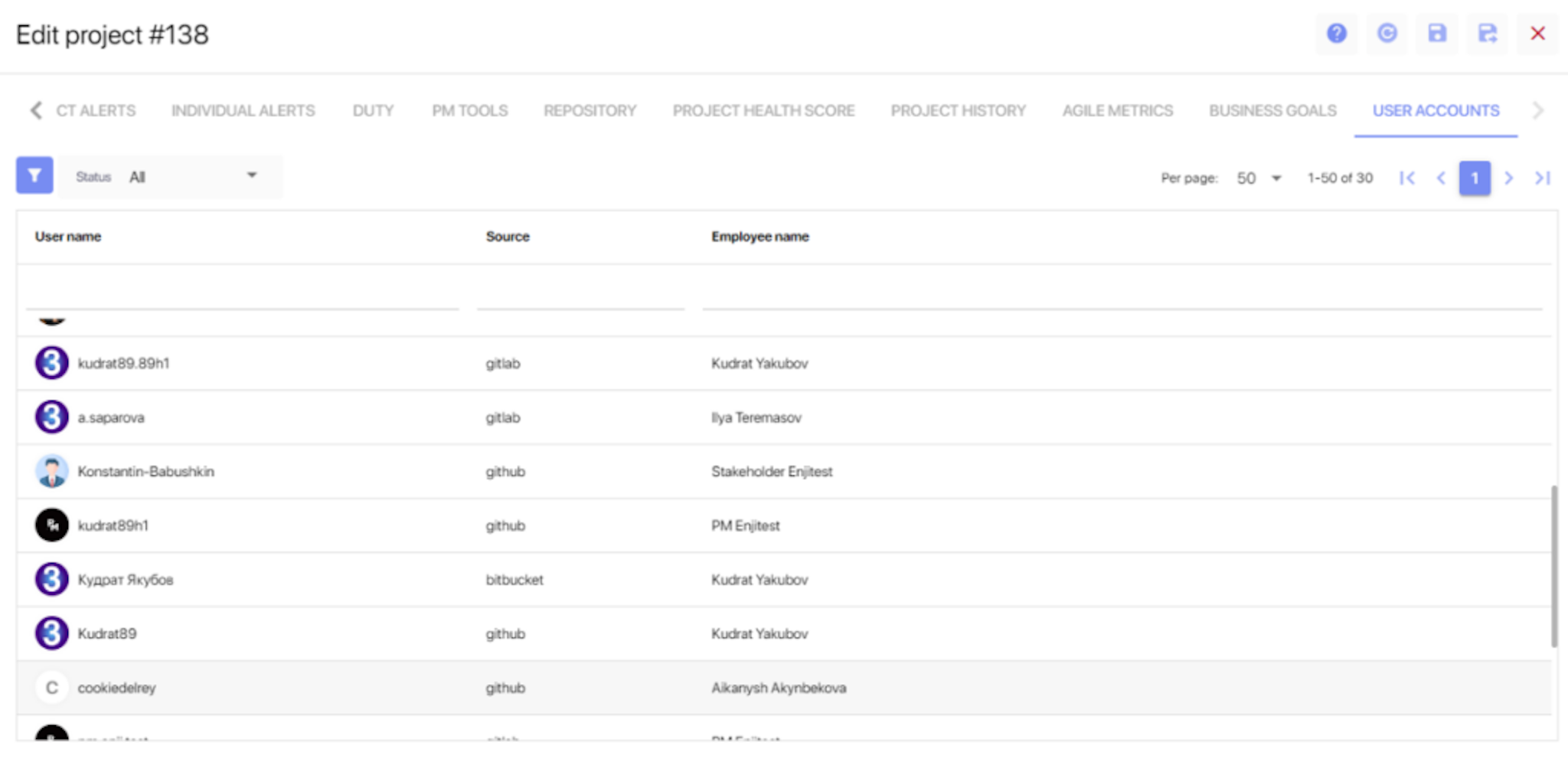Click page number 1 button
Image resolution: width=1568 pixels, height=778 pixels.
1475,178
